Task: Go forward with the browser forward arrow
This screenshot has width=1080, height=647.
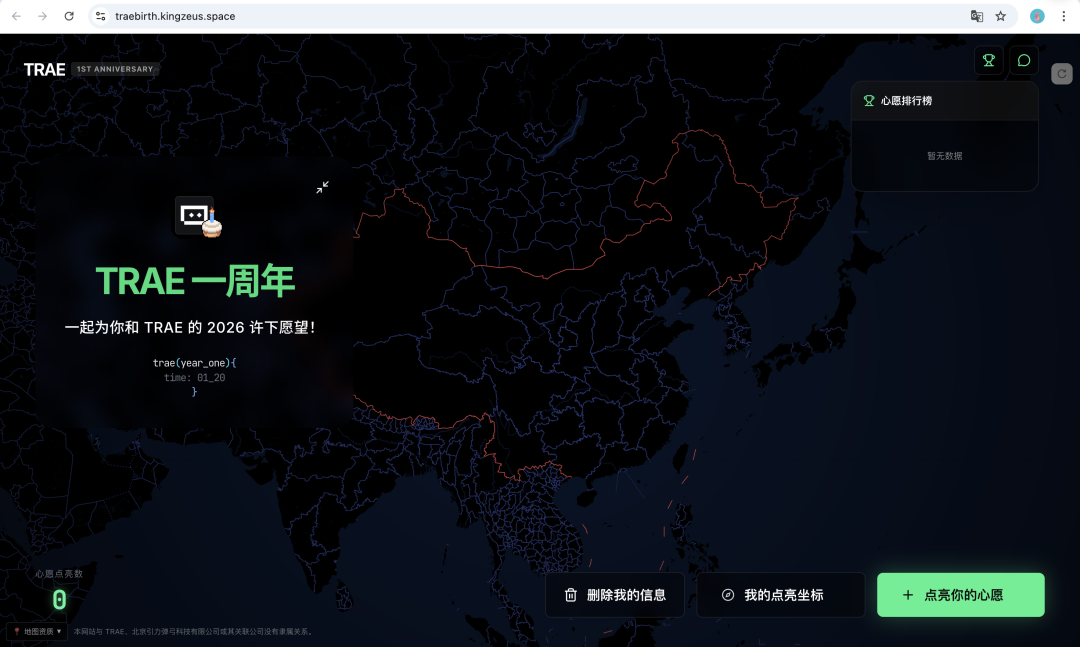Action: (43, 16)
